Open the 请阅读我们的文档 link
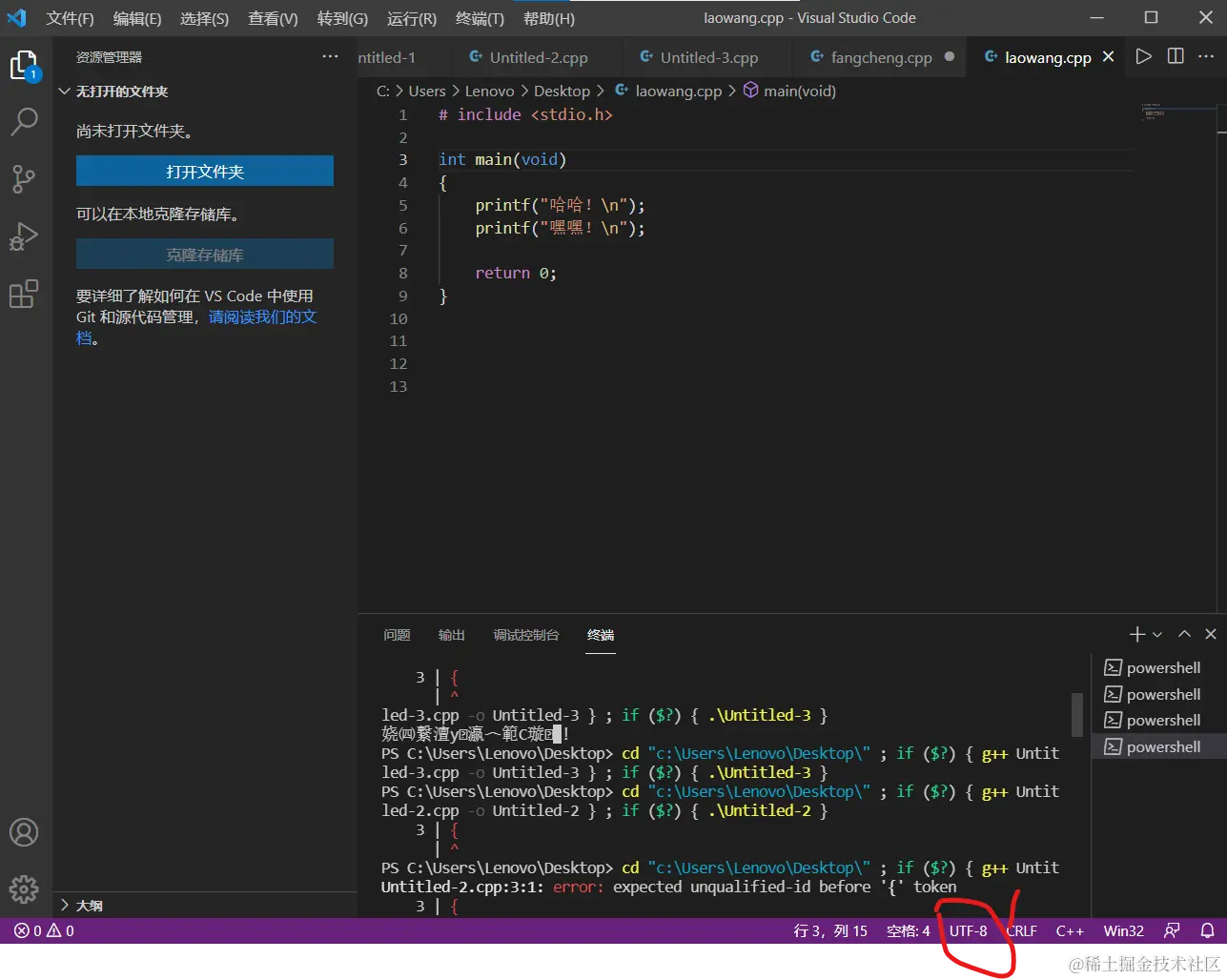Screen dimensions: 1227x980 click(x=262, y=316)
